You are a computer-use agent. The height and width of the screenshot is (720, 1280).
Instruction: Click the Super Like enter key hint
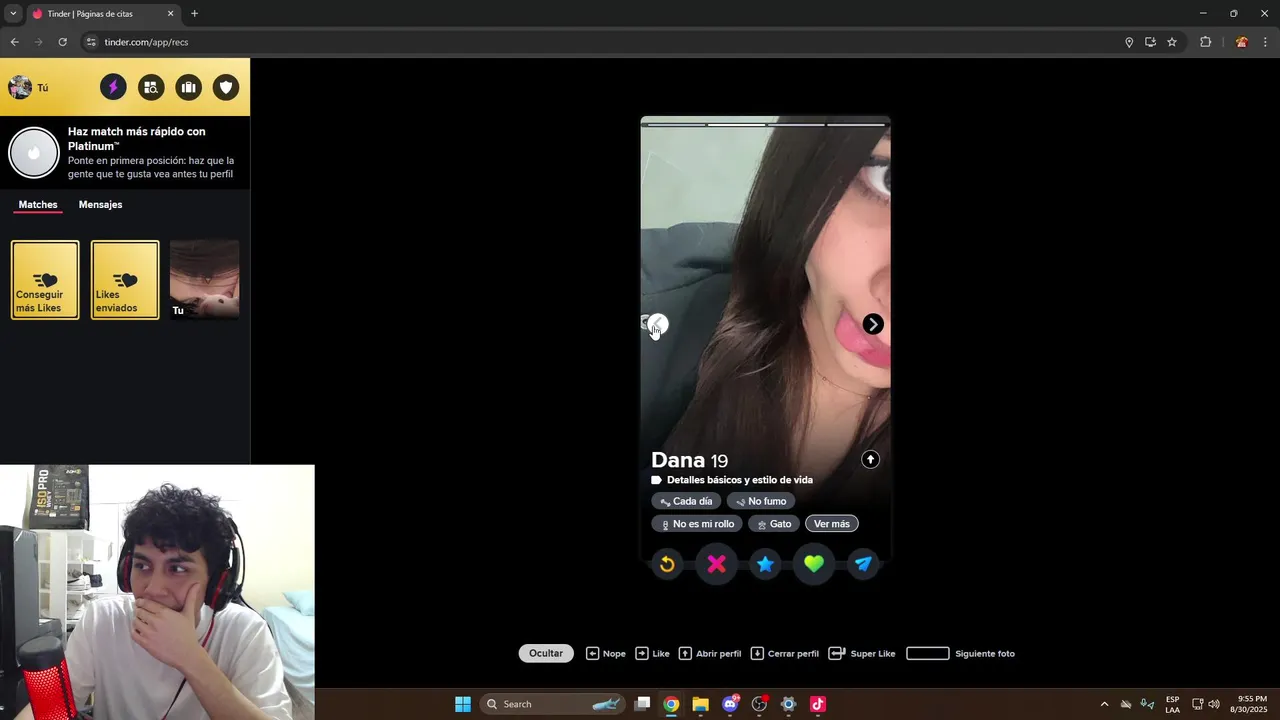click(862, 653)
